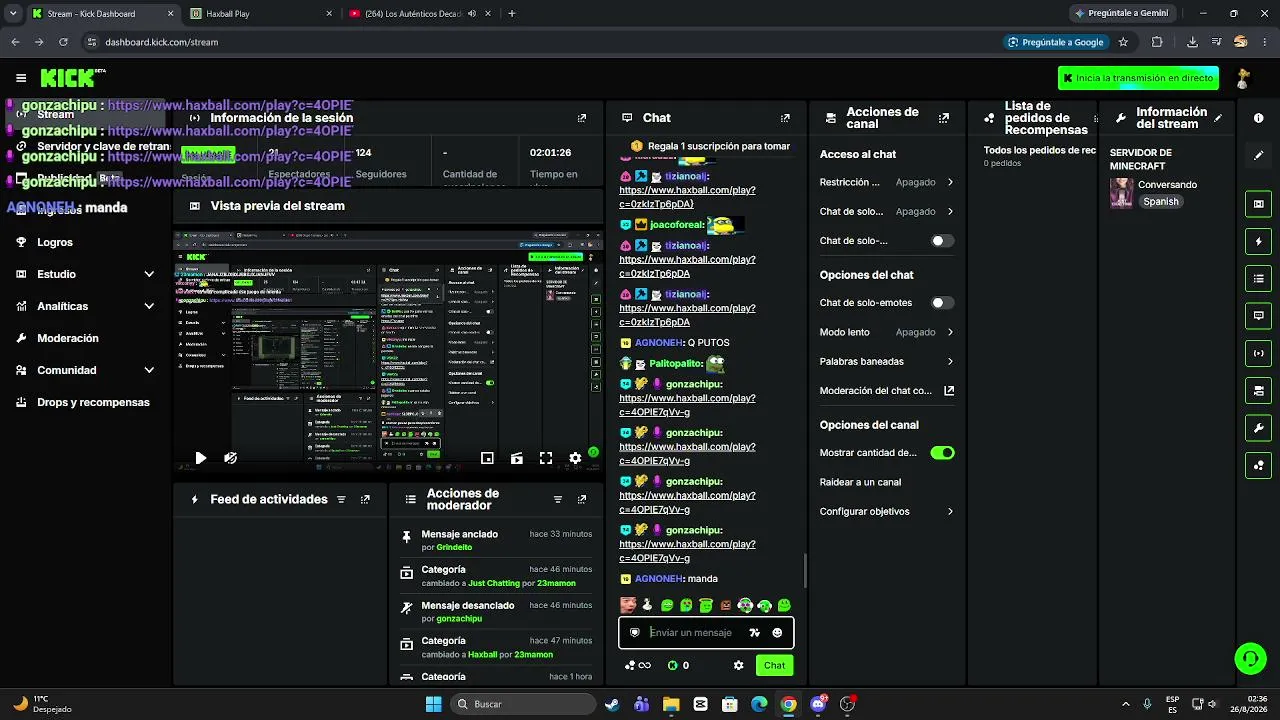Open the browser tab search dropdown

[13, 13]
